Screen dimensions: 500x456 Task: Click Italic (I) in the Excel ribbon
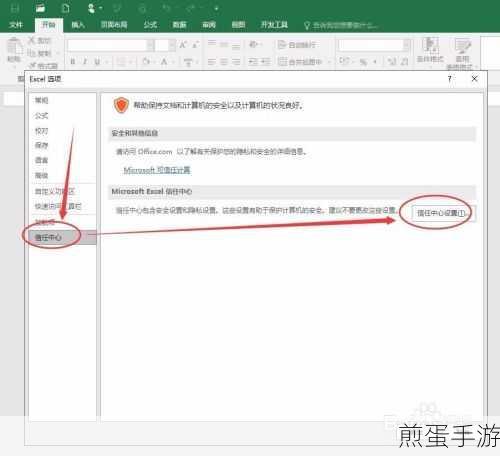[x=85, y=62]
